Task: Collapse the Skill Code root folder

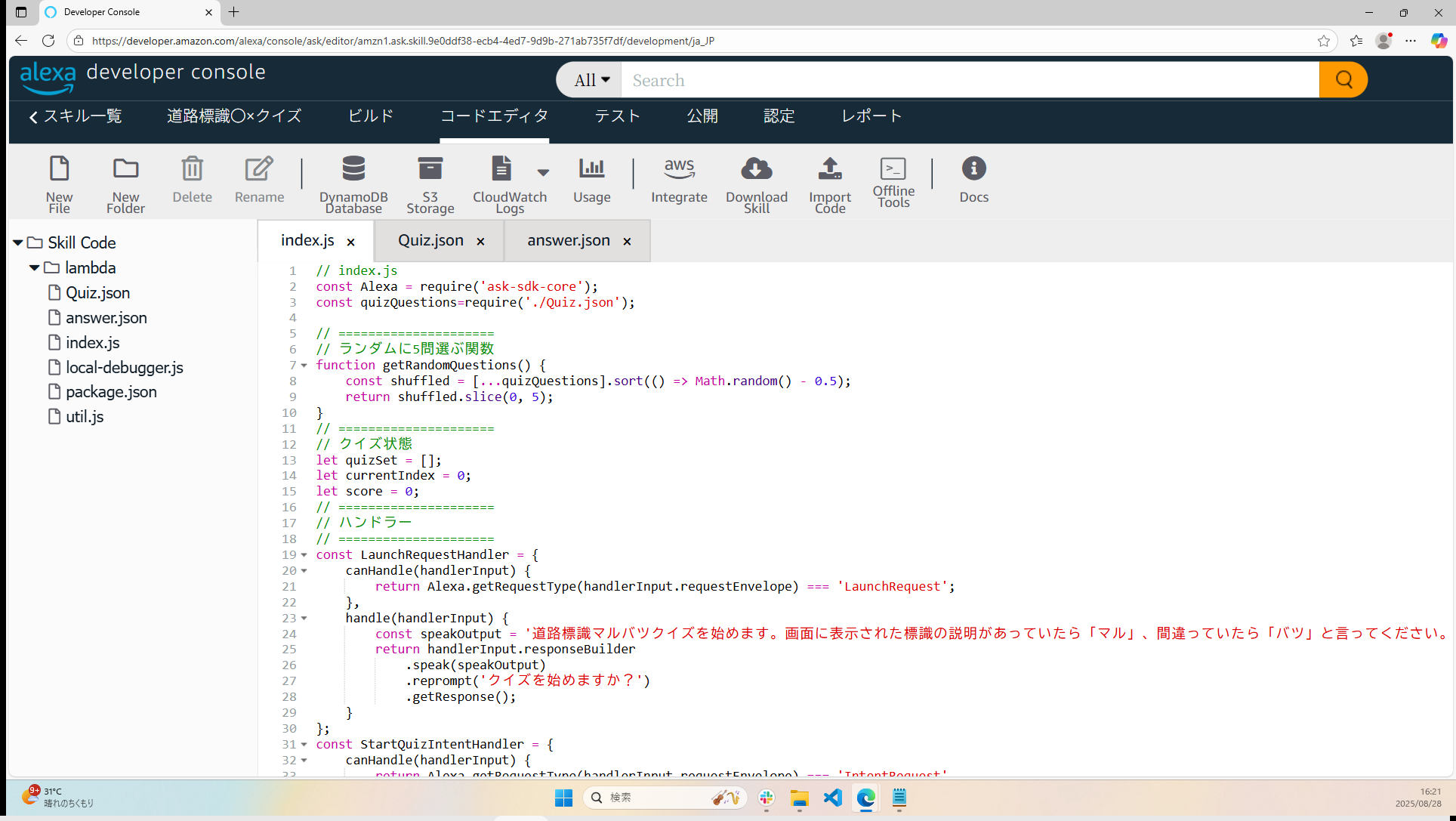Action: (17, 243)
